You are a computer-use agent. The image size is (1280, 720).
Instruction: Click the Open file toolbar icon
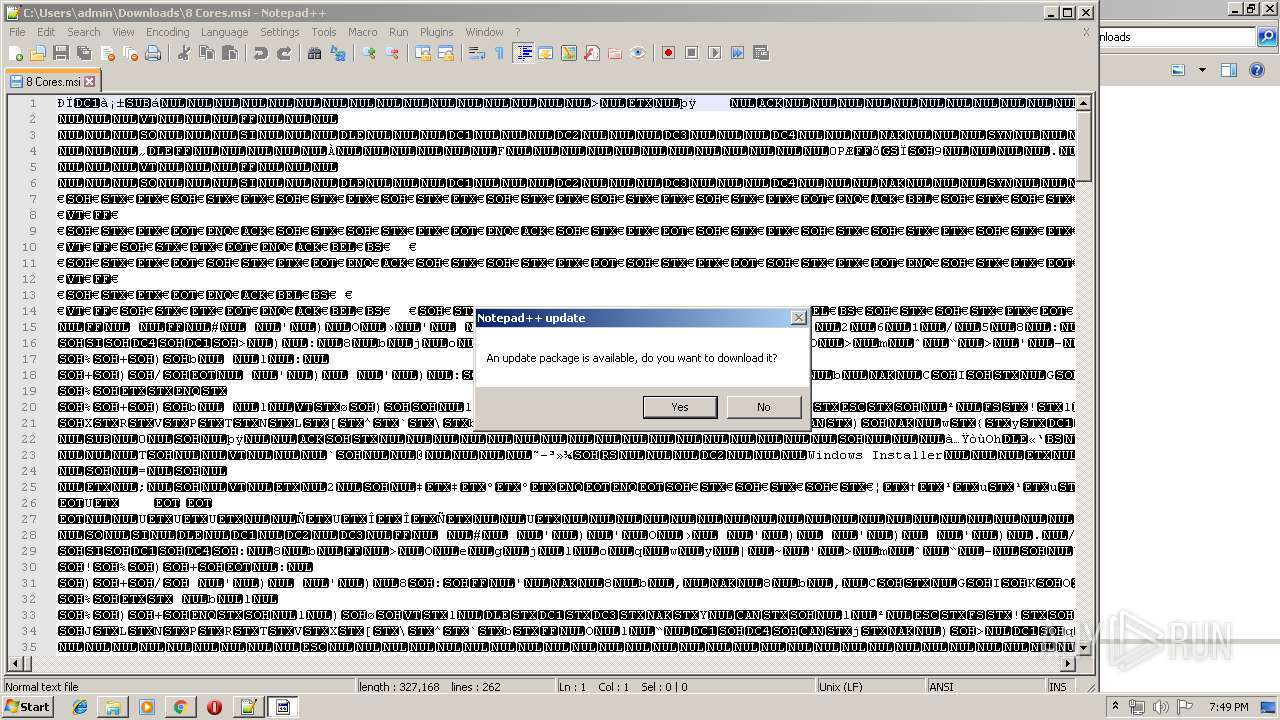tap(38, 53)
